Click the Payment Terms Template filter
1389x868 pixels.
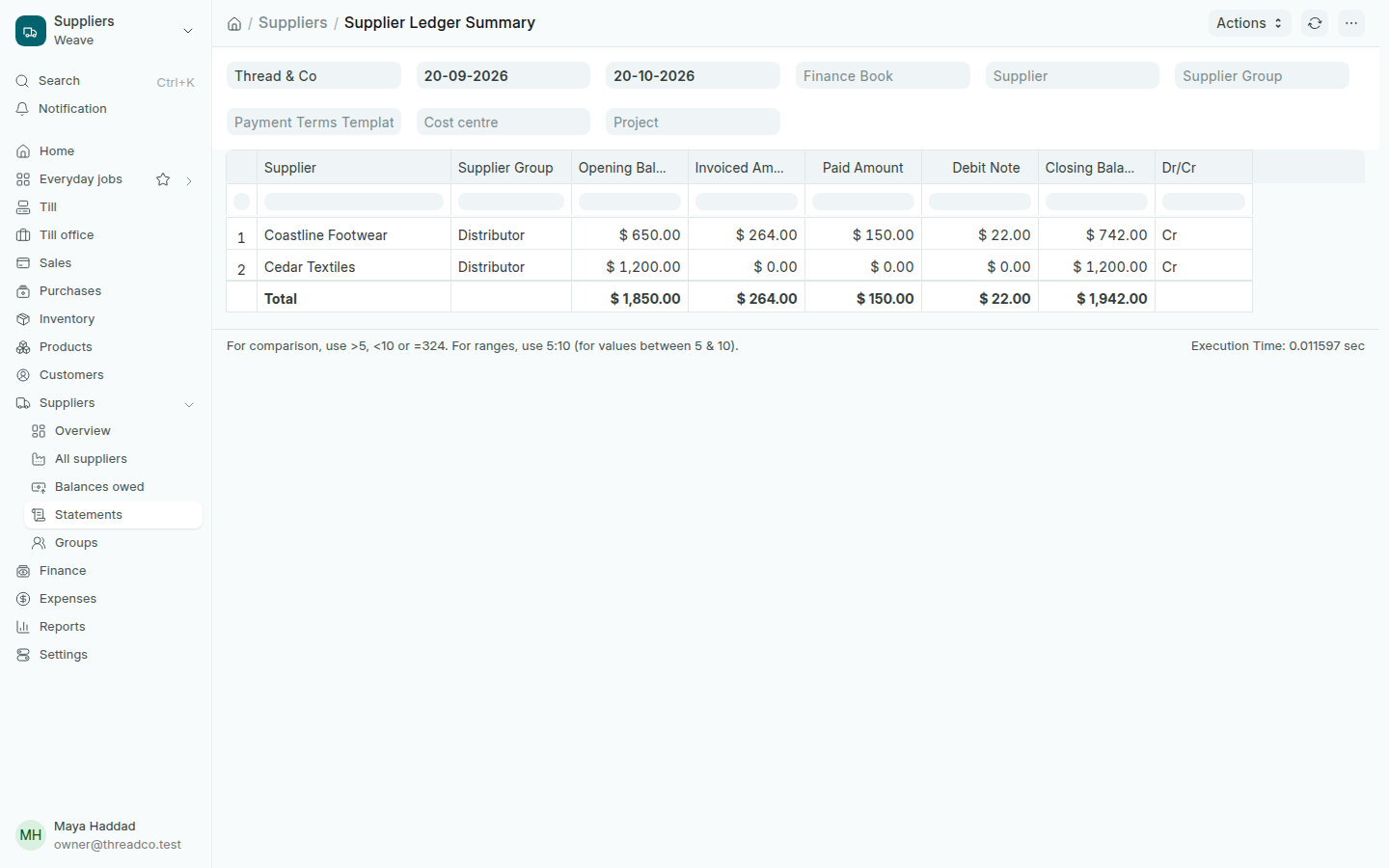click(x=313, y=122)
